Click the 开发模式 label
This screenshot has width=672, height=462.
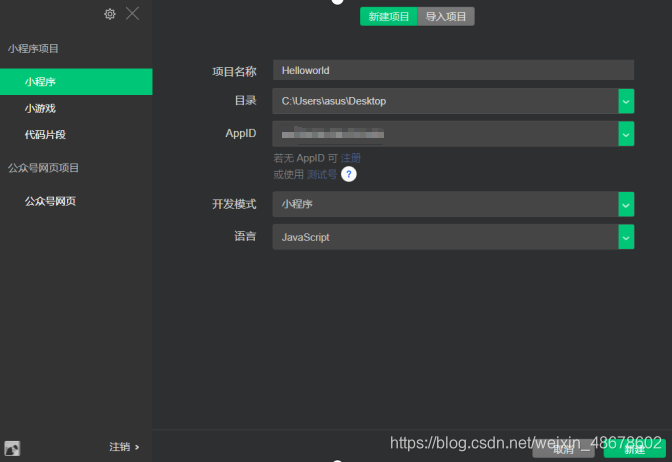pos(234,204)
